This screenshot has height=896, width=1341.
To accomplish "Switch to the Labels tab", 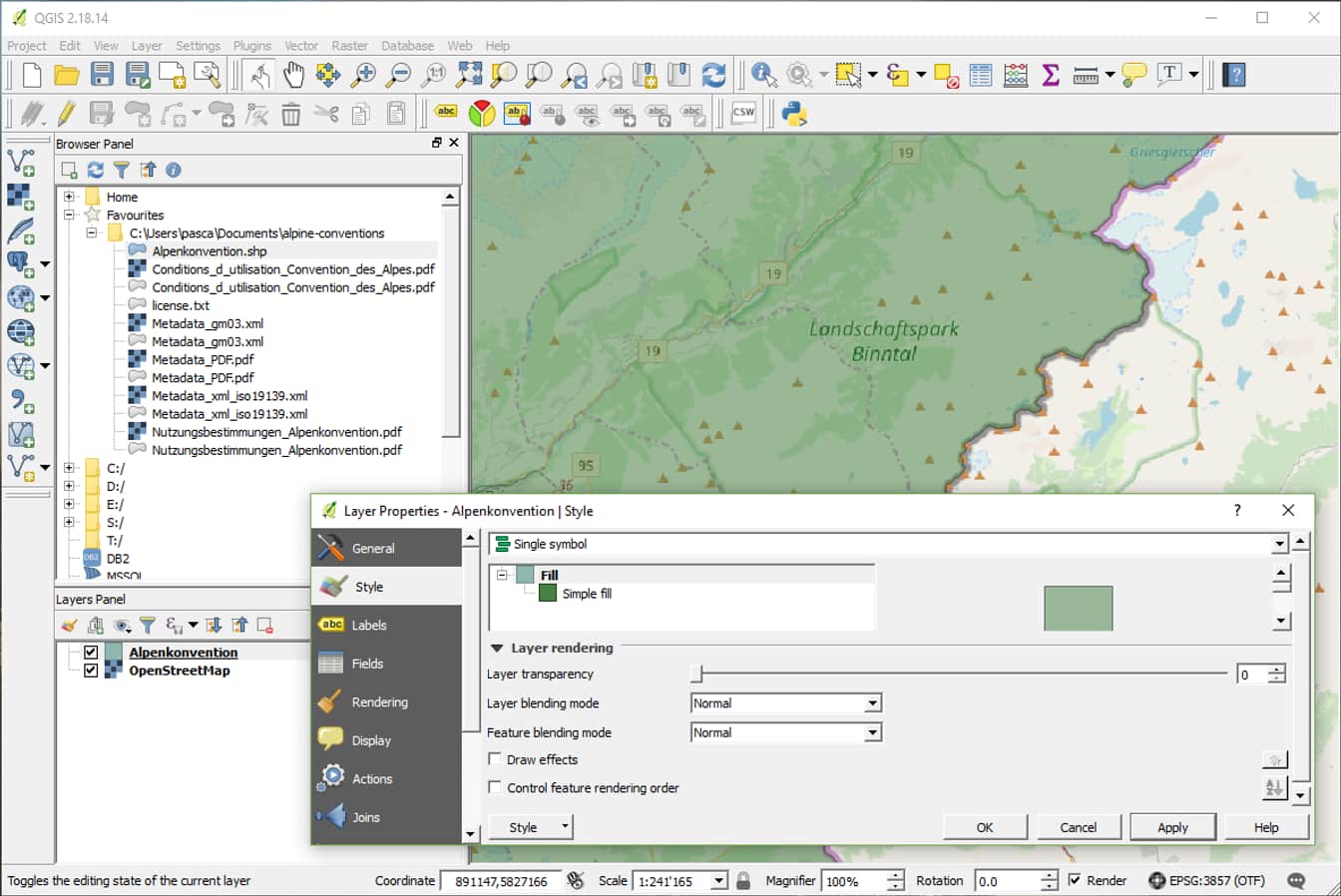I will 370,625.
